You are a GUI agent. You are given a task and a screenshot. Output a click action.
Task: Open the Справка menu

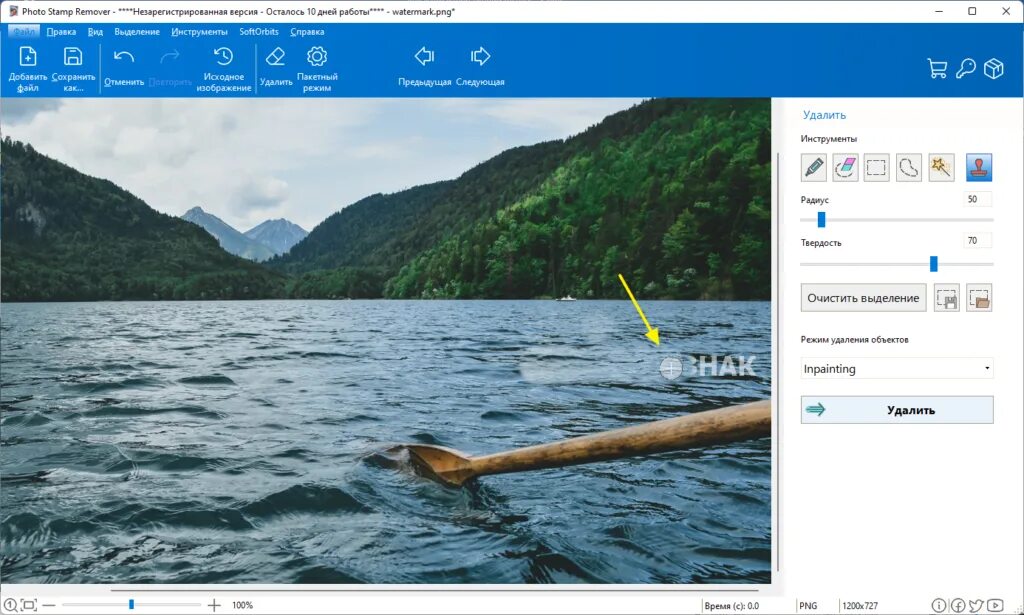pos(307,31)
